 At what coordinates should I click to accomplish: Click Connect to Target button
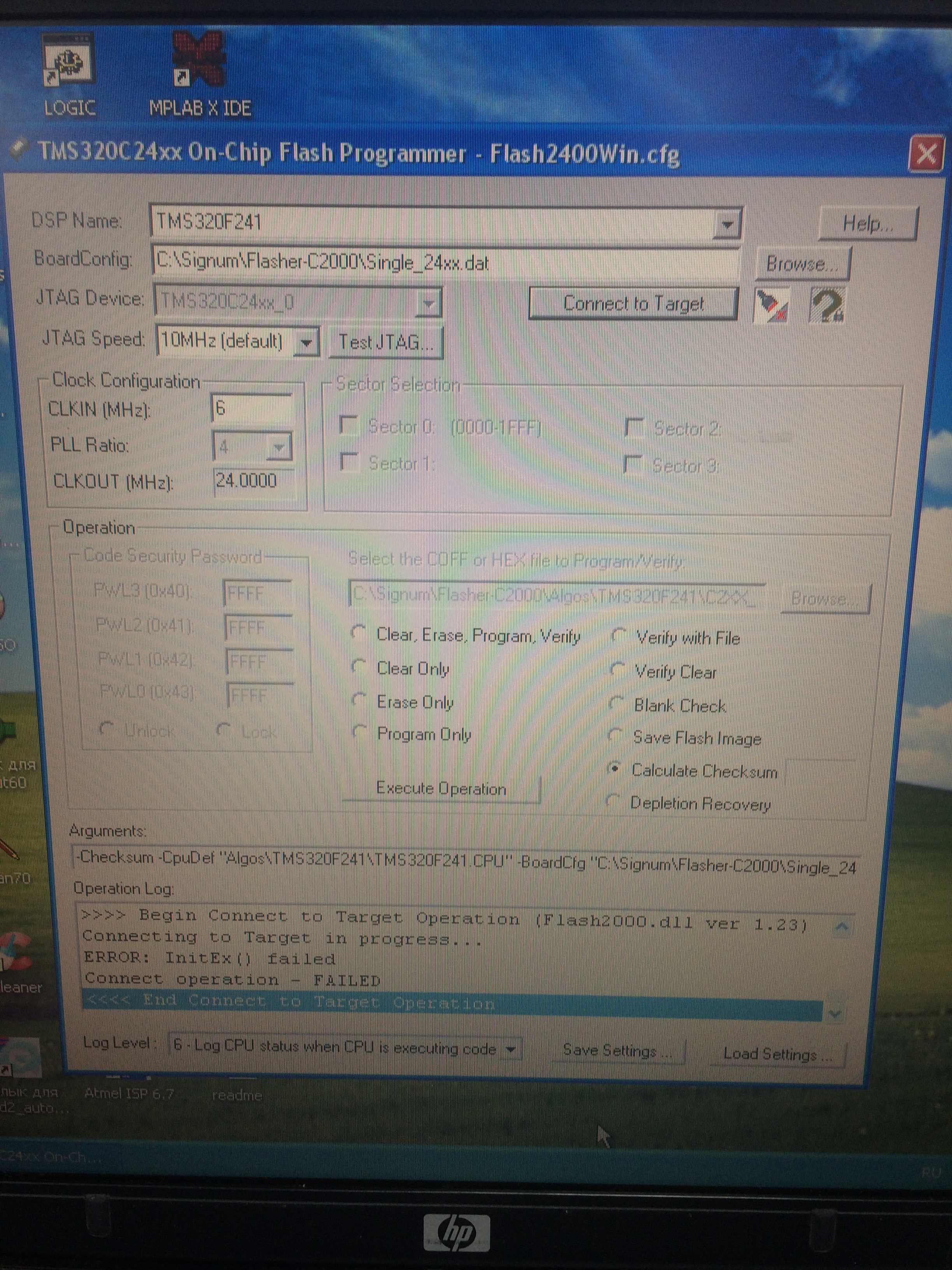pyautogui.click(x=633, y=304)
